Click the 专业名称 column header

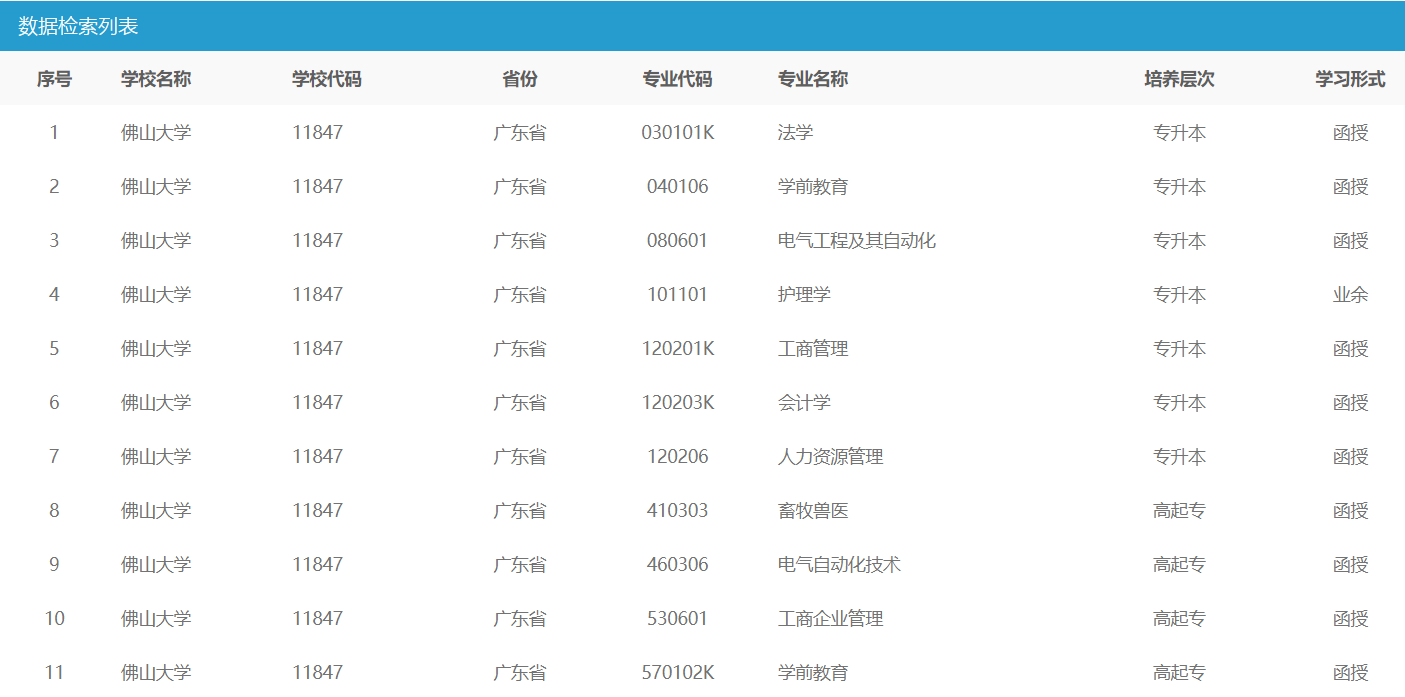pos(813,79)
